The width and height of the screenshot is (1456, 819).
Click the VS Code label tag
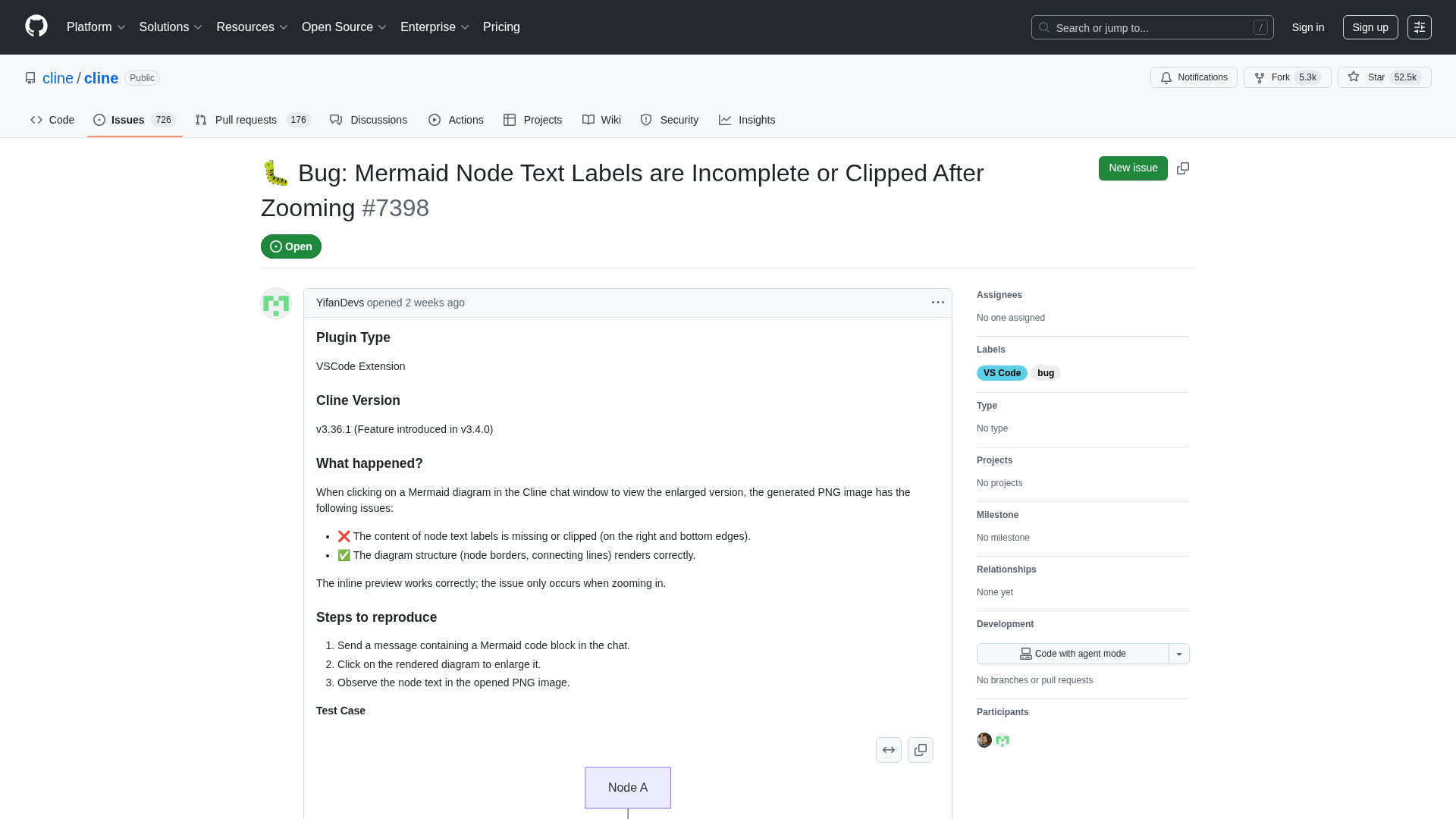click(x=1002, y=373)
